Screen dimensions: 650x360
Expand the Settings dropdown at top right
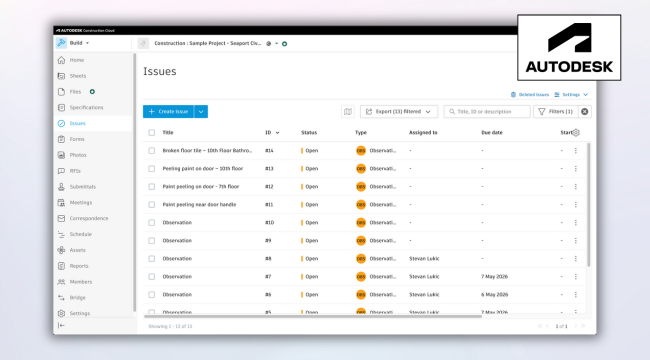click(x=571, y=95)
